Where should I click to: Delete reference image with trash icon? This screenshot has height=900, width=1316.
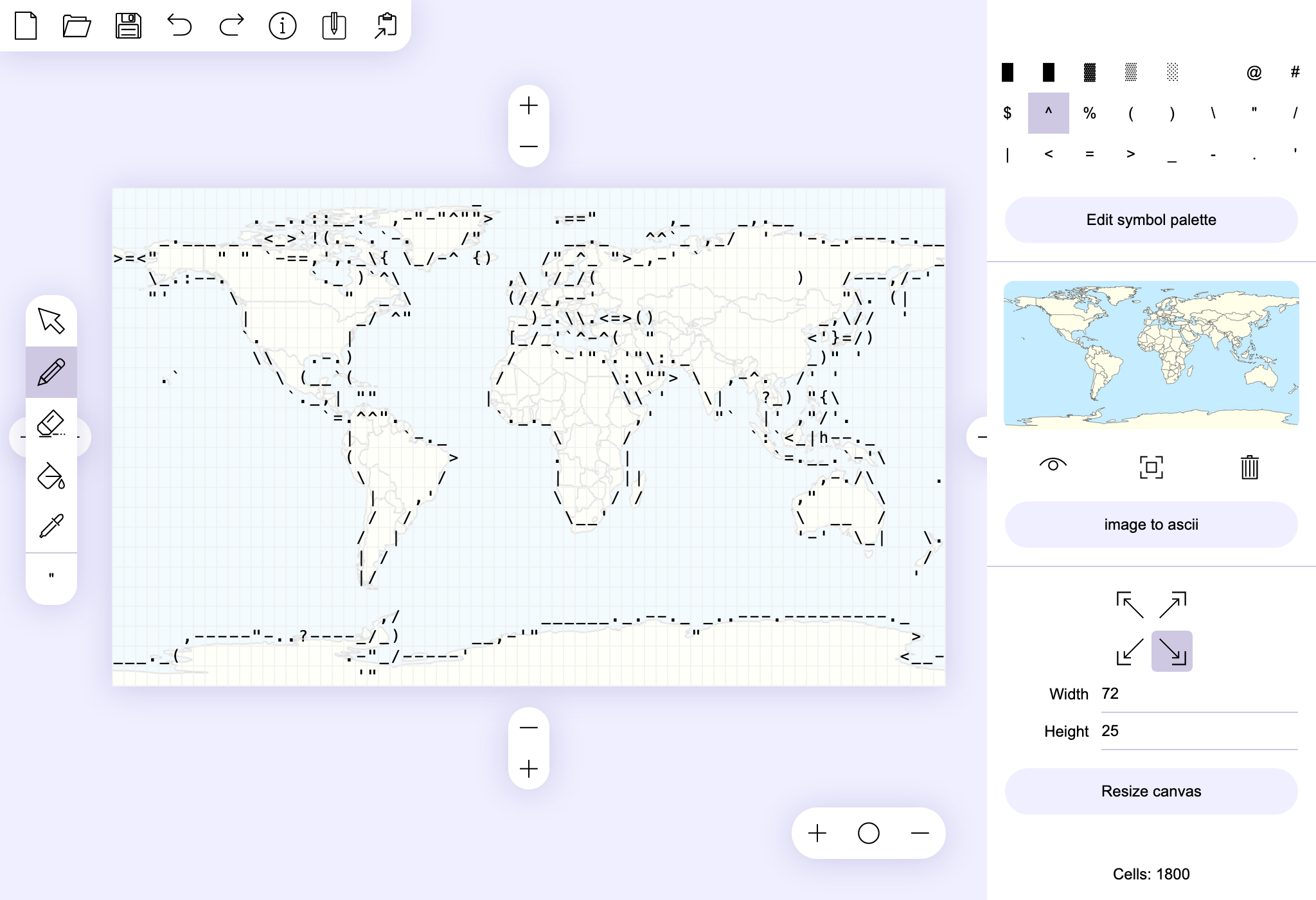coord(1249,467)
